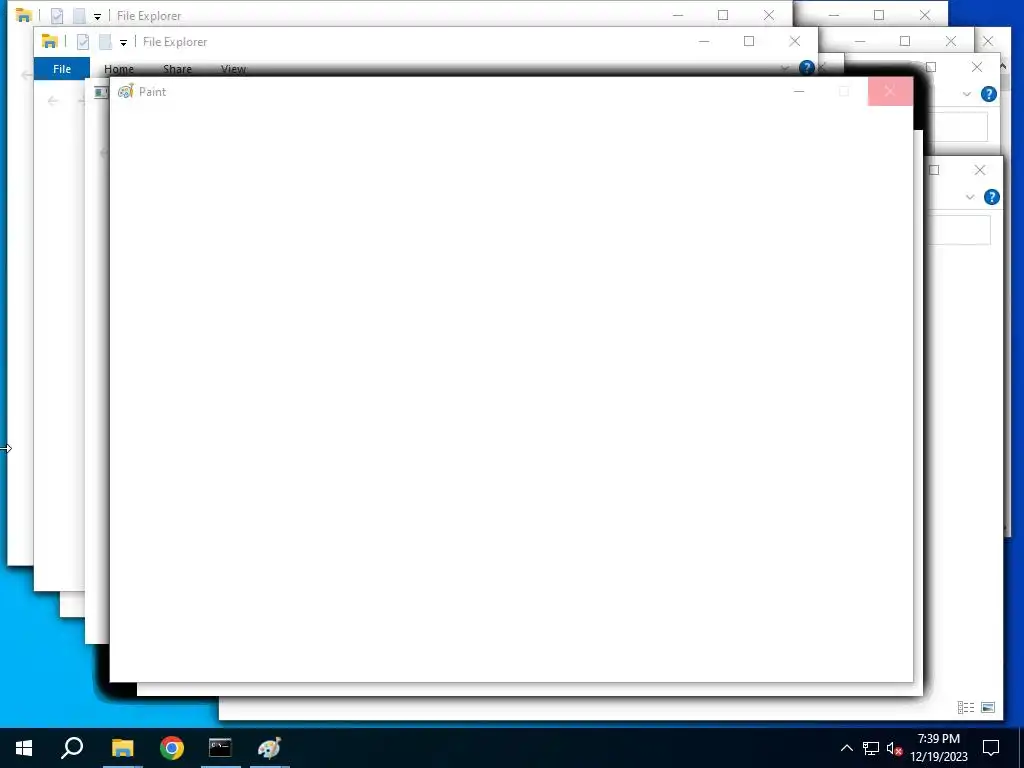Click Back arrow in front File Explorer
This screenshot has height=768, width=1024.
[x=53, y=101]
